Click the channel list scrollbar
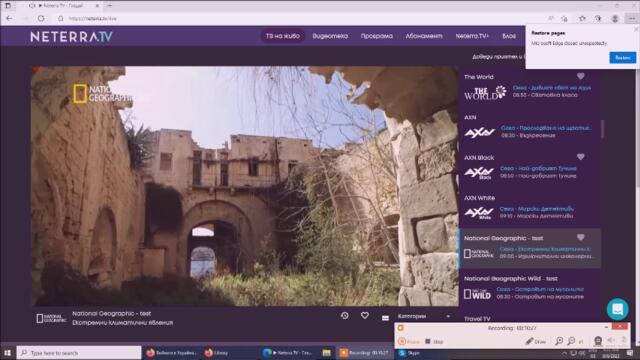 (x=602, y=129)
